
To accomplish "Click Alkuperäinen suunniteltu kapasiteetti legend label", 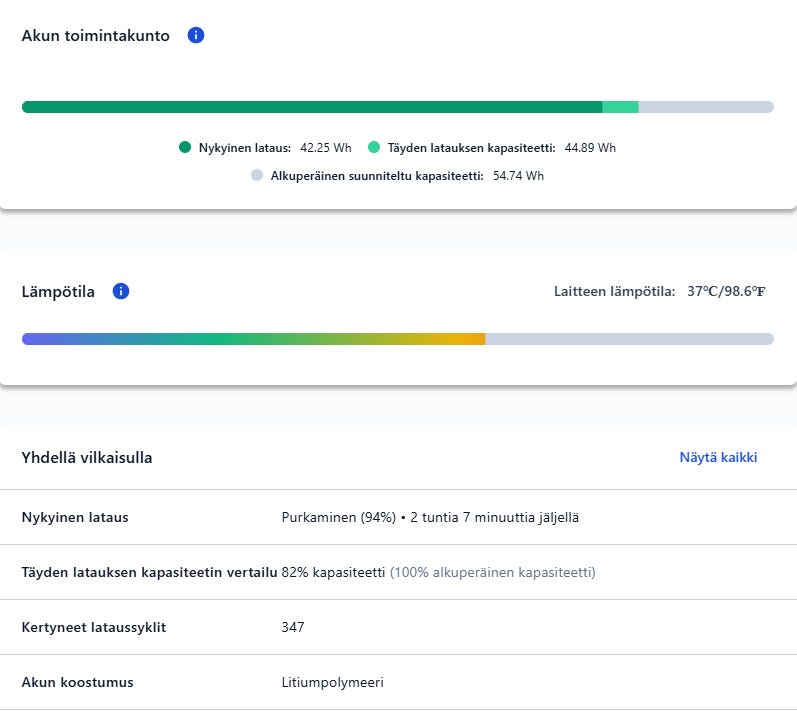I will coord(377,176).
